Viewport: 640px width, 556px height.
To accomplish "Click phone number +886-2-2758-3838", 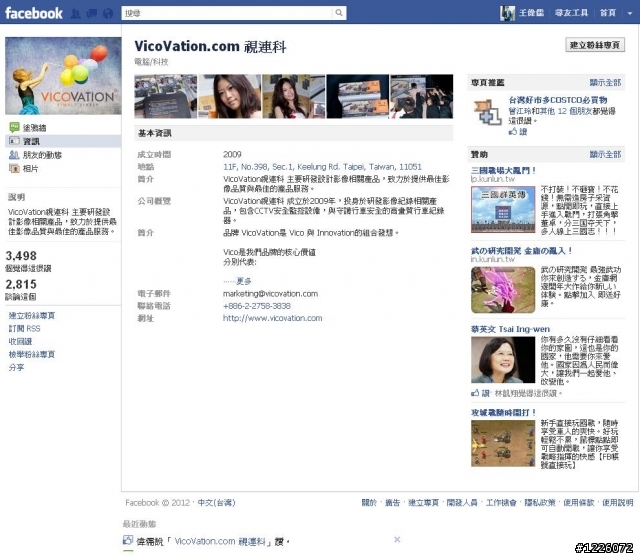I will [x=257, y=306].
